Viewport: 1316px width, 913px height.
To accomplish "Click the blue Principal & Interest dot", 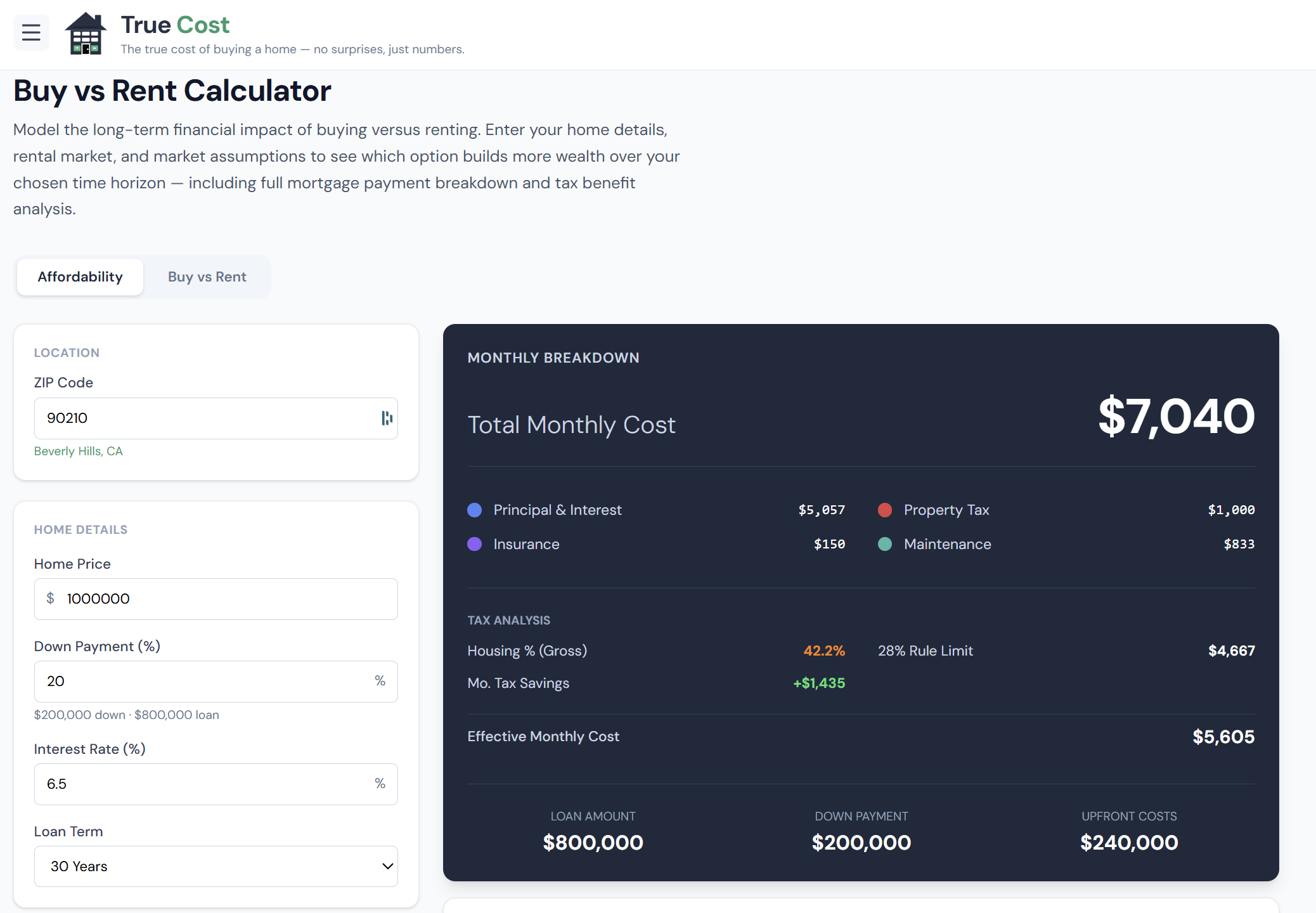I will point(475,510).
